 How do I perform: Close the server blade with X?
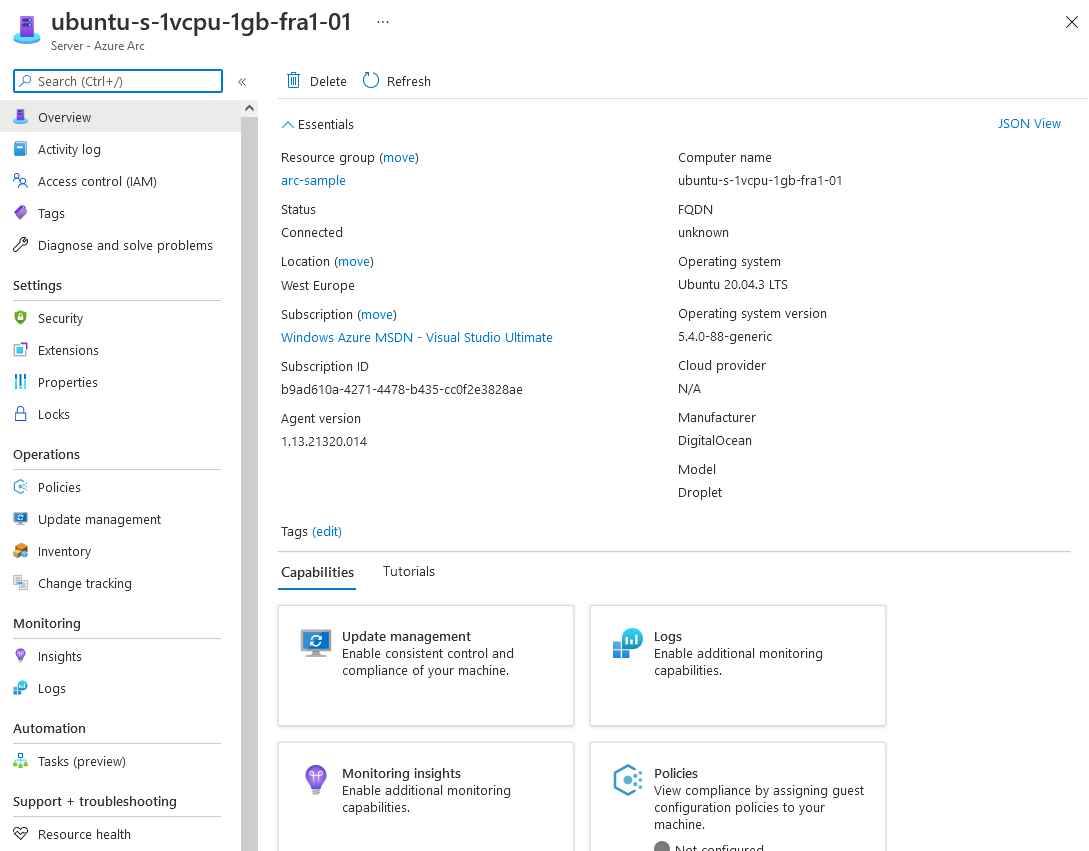(x=1072, y=22)
